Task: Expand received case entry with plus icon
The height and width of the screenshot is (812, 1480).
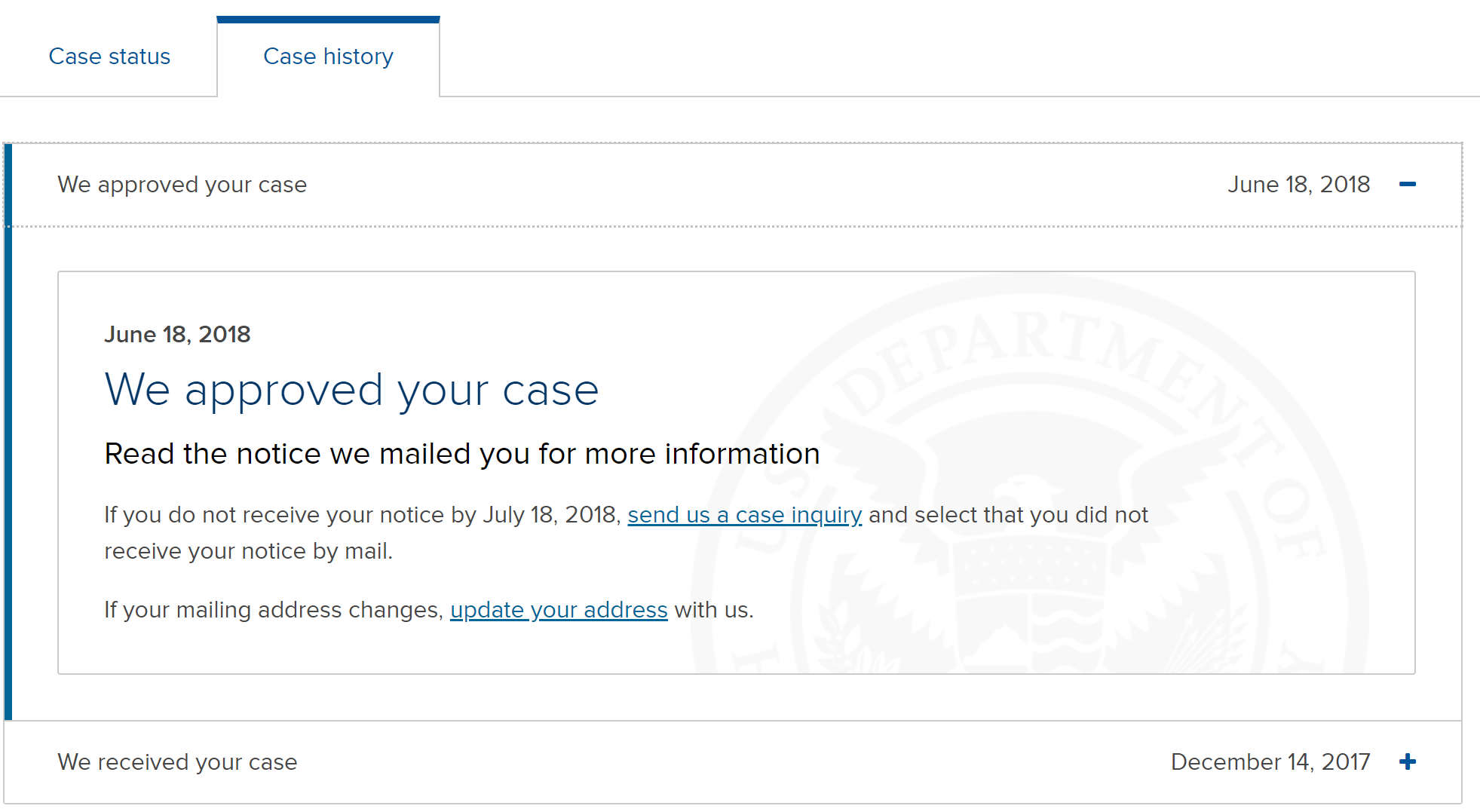Action: click(x=1407, y=761)
